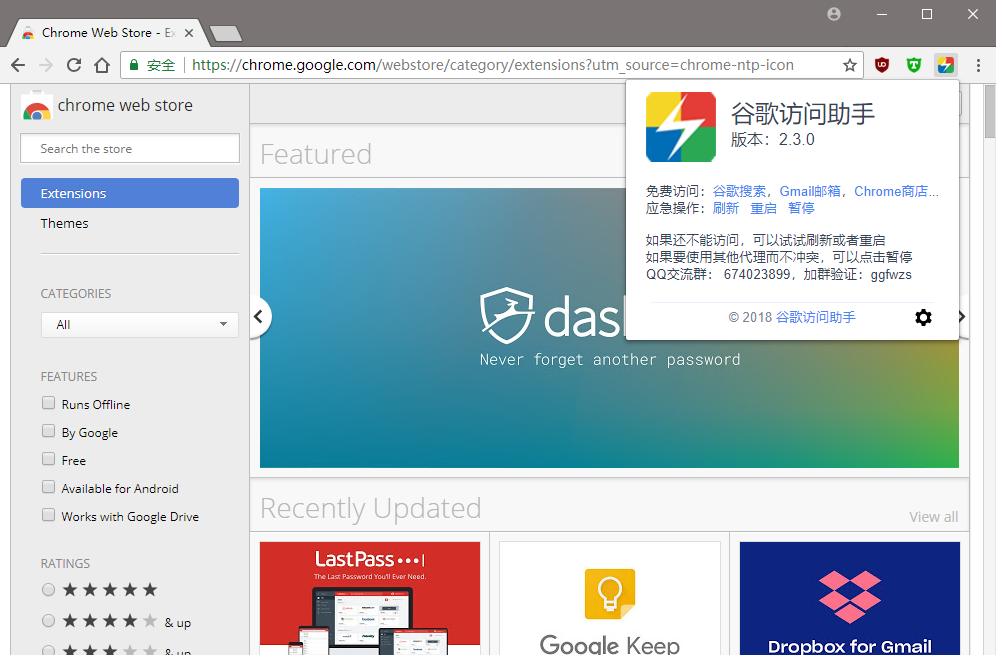Show previous featured banner with left arrow
This screenshot has height=655, width=996.
[259, 316]
